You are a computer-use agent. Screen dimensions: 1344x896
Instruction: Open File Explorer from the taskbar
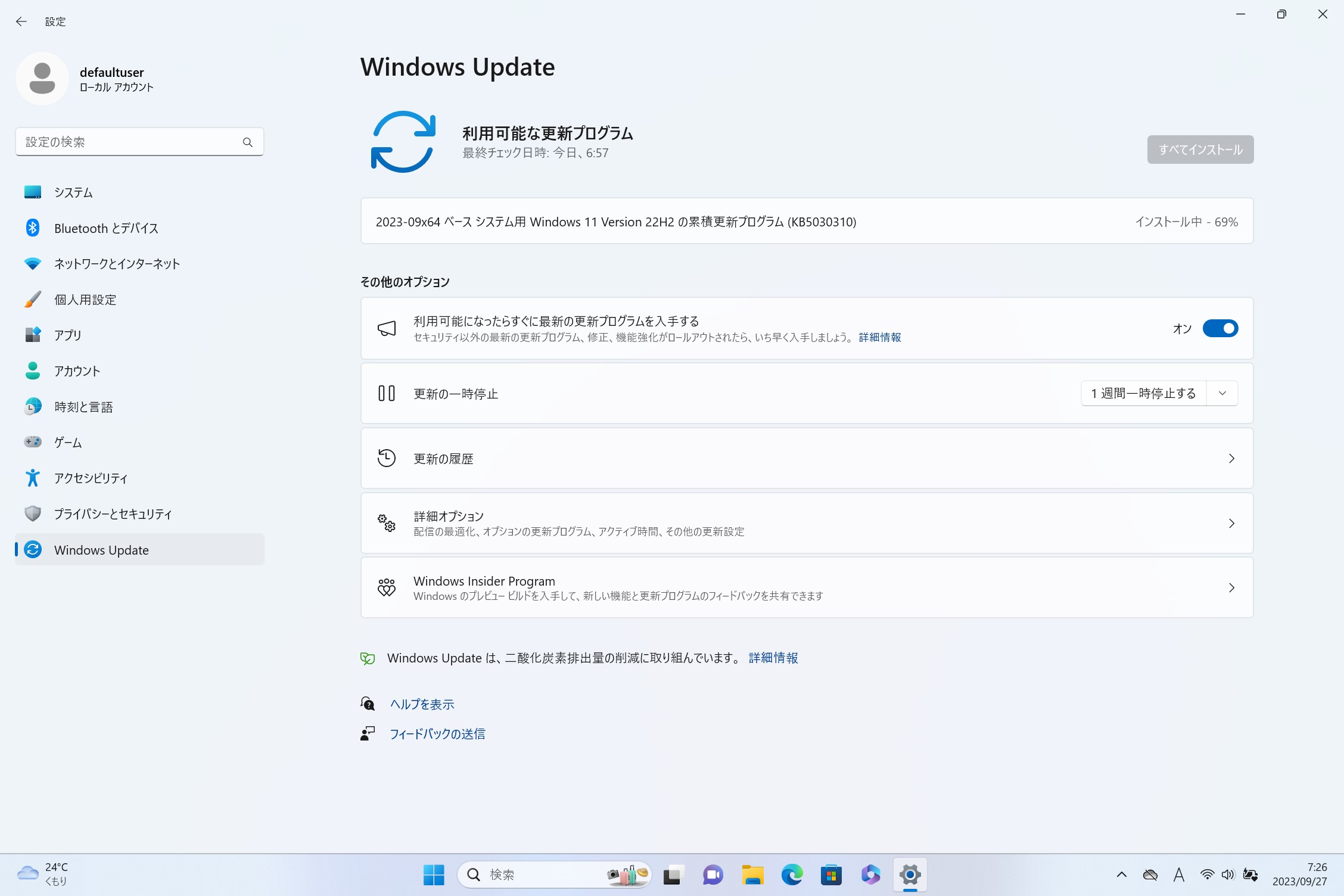tap(752, 875)
